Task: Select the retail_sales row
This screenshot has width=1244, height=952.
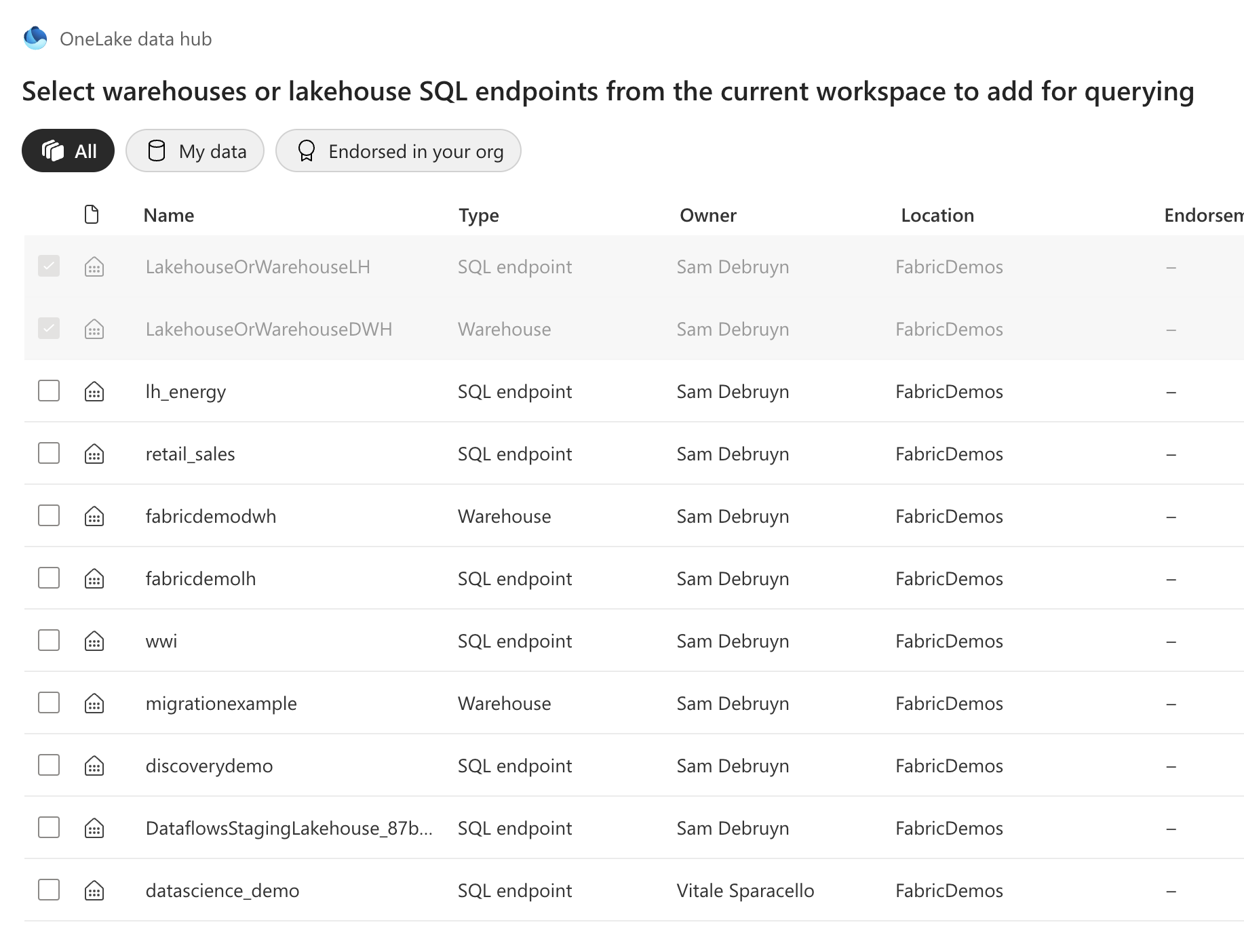Action: (190, 454)
